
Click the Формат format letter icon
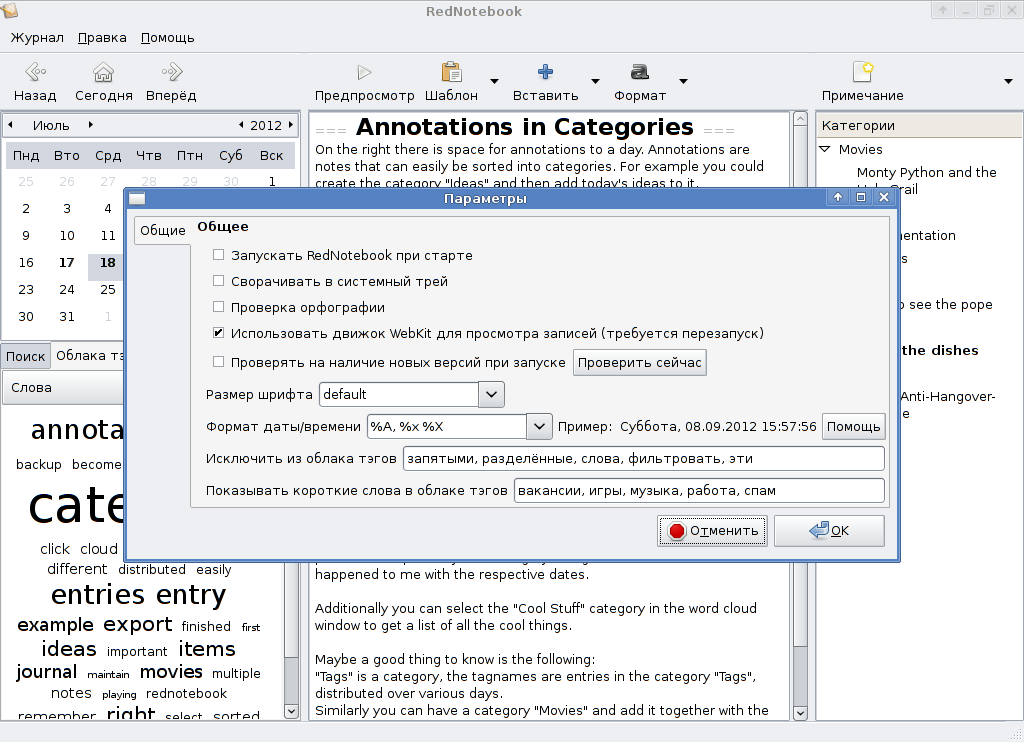pos(640,72)
